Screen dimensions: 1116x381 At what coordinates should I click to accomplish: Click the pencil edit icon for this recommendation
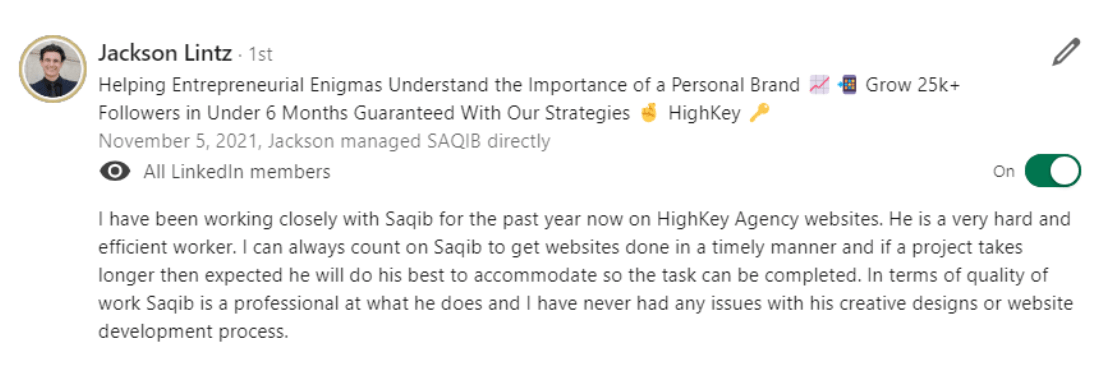[1065, 52]
